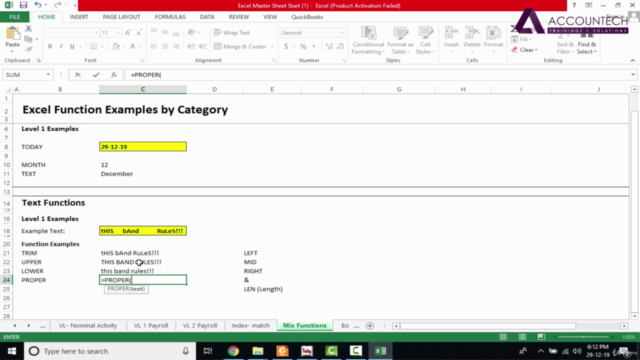Toggle Merge & Center

[240, 47]
